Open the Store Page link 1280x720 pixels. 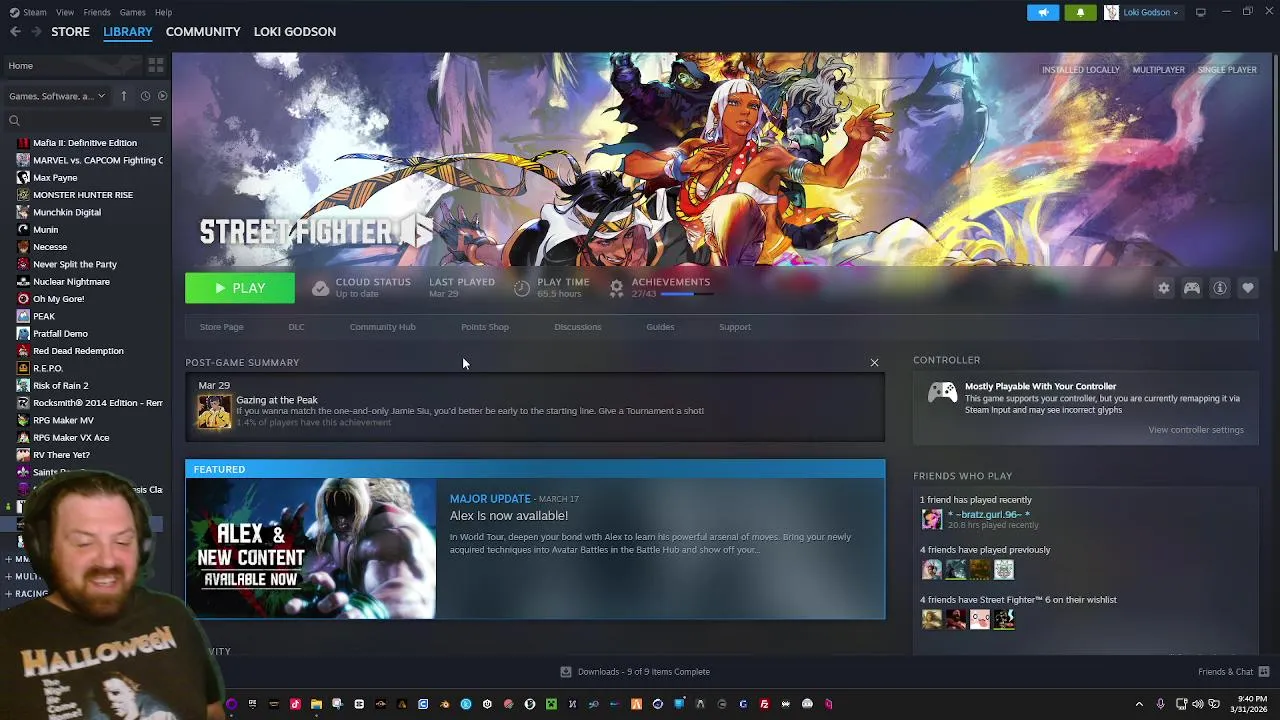pos(221,327)
